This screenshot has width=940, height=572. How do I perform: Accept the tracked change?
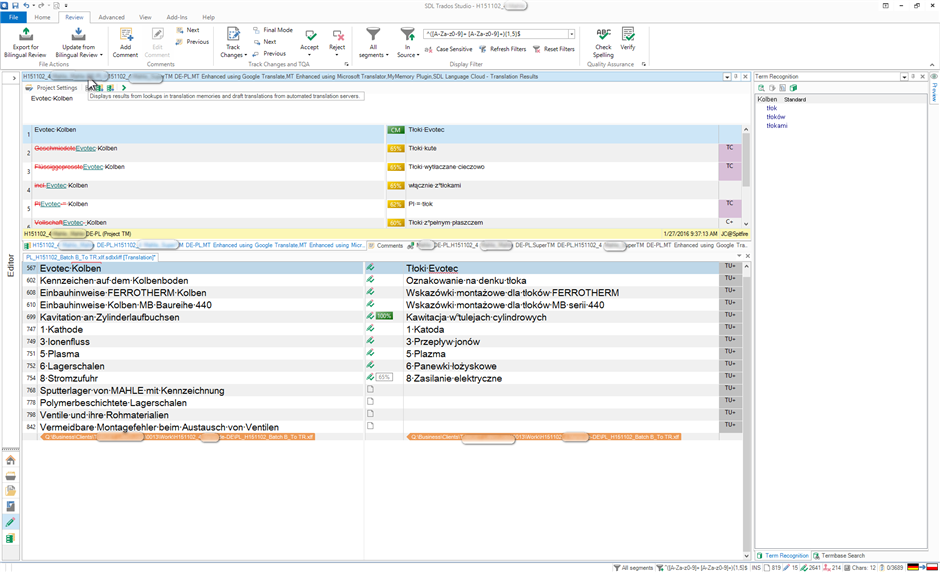[310, 40]
